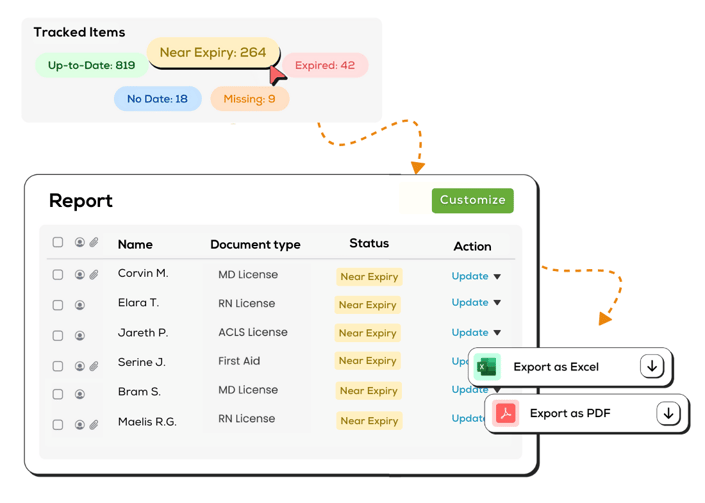Image resolution: width=705 pixels, height=503 pixels.
Task: Open the attachment paperclip for Serine J.
Action: 94,366
